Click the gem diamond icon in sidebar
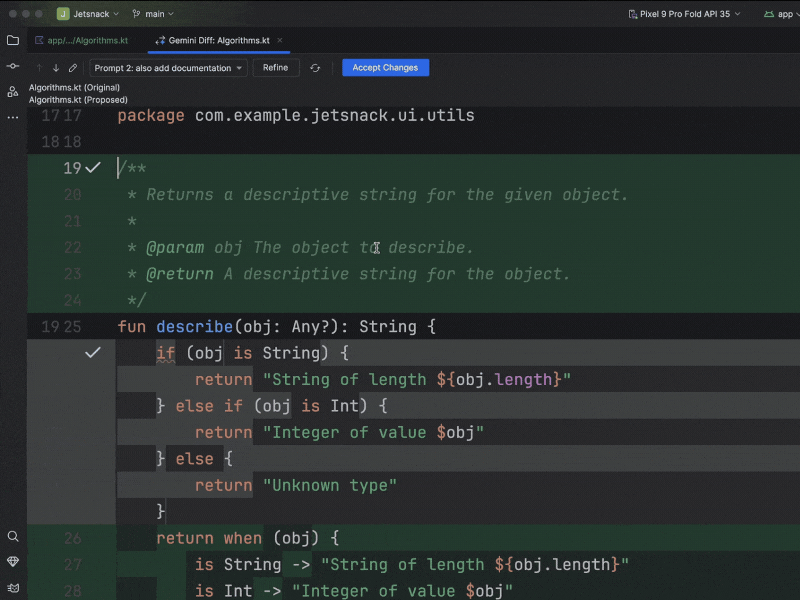Screen dimensions: 800x600 [x=13, y=562]
